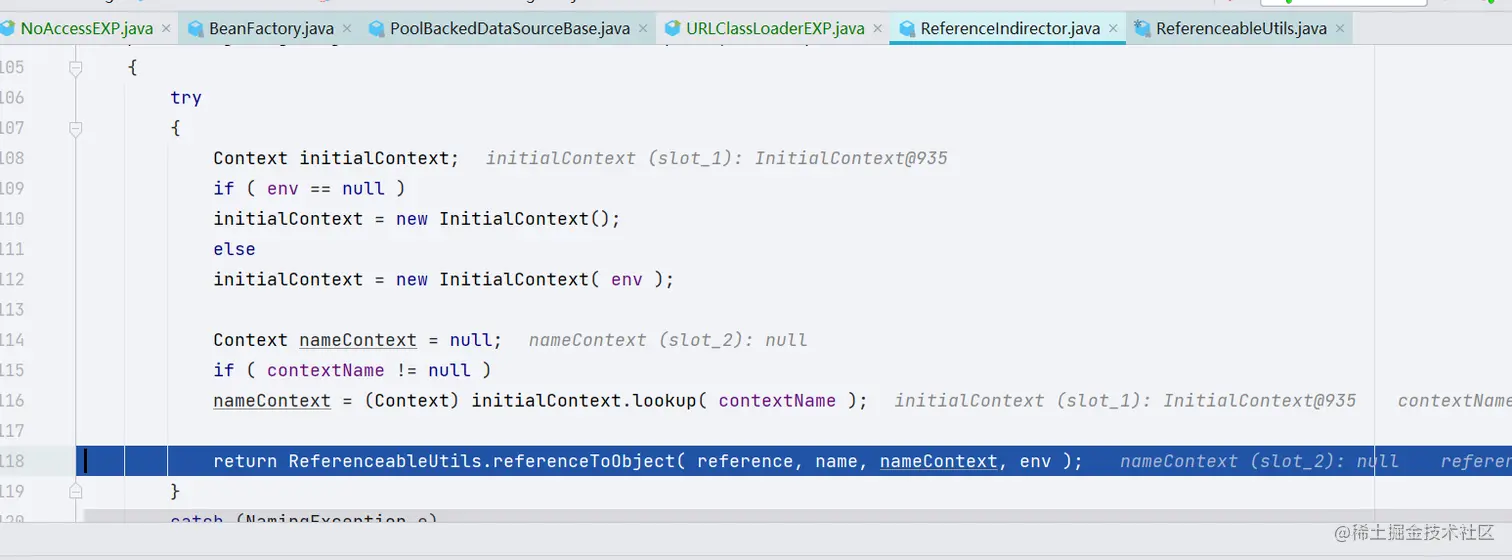Click the InitialContext@935 inline hint on line 116

(x=1260, y=400)
